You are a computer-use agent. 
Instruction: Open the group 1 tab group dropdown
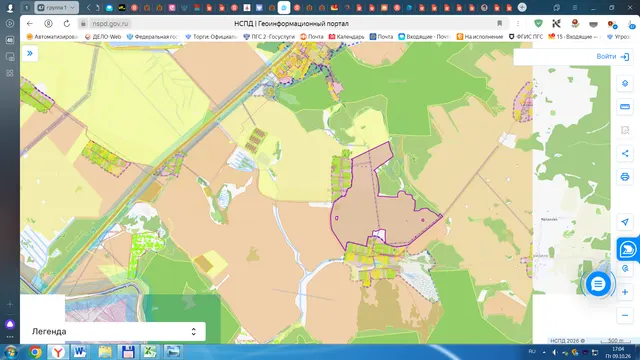[x=56, y=7]
